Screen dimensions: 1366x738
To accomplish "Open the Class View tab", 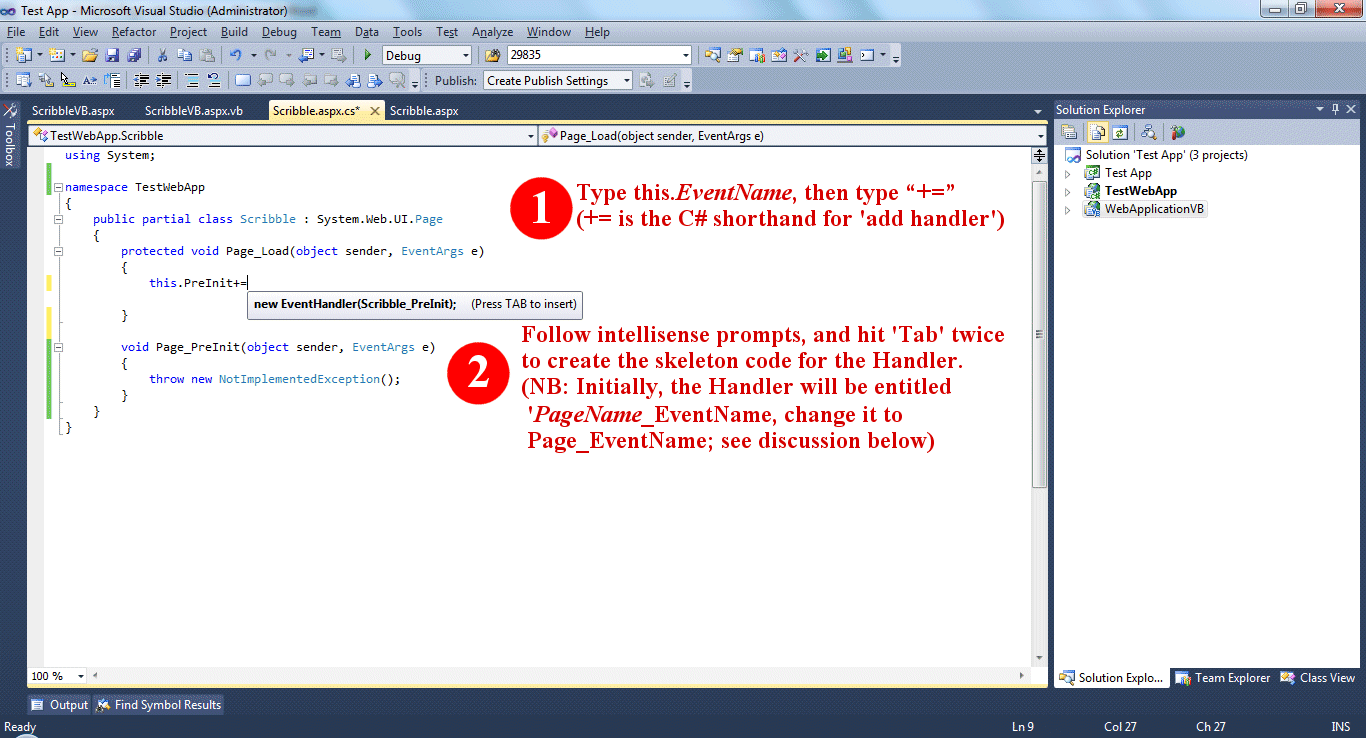I will [1317, 678].
